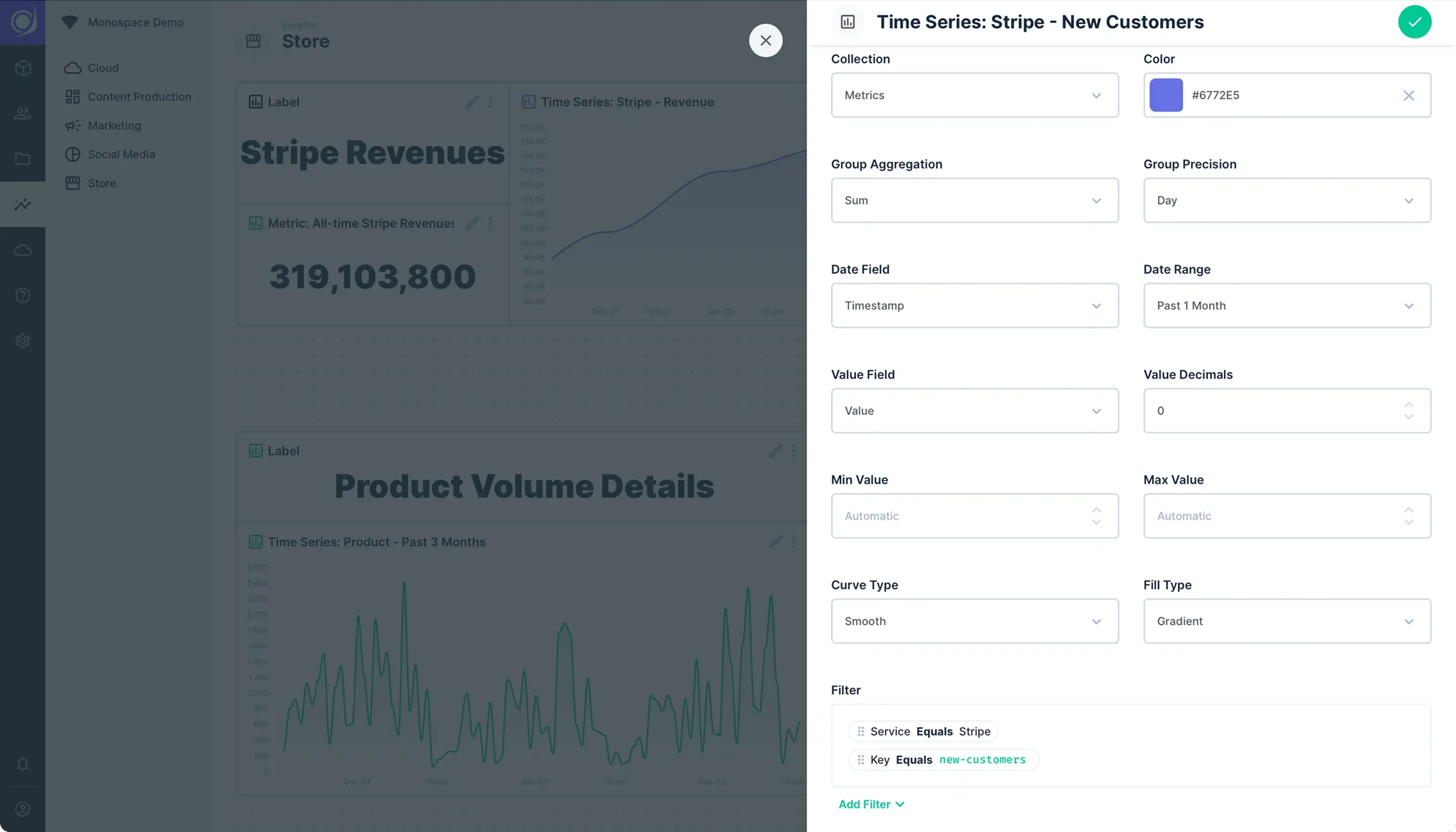Select the Content Production sidebar item
Image resolution: width=1456 pixels, height=832 pixels.
tap(140, 97)
